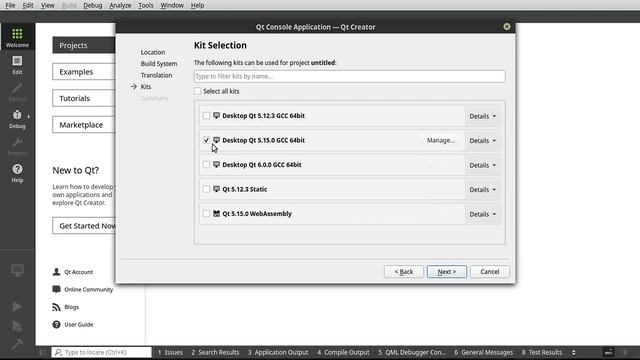Check Desktop Qt 6.0.0 GCC 64bit kit
This screenshot has height=360, width=640.
point(206,164)
